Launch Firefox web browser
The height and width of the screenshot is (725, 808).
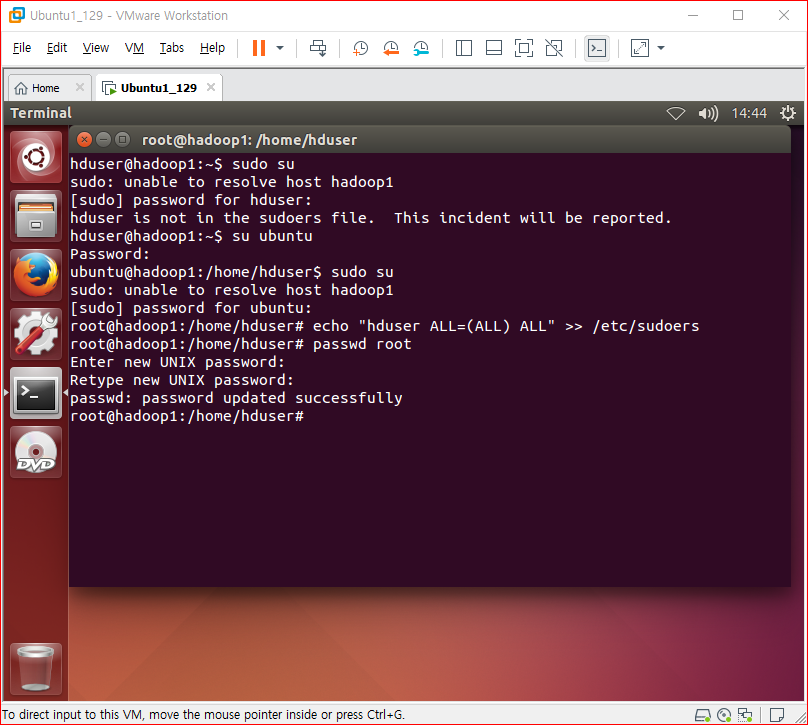click(36, 275)
